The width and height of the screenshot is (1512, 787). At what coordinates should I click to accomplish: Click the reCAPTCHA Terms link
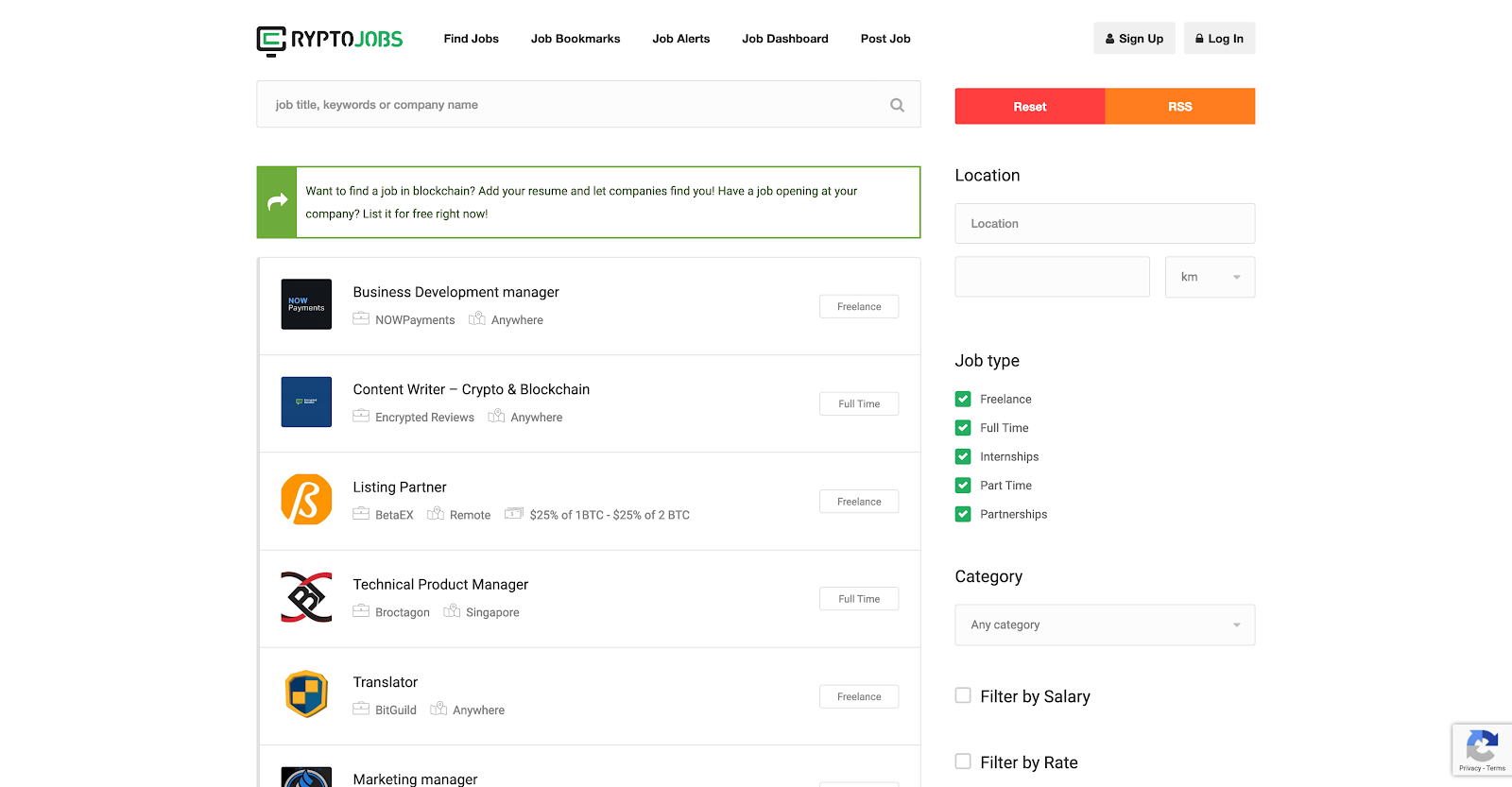tap(1496, 768)
